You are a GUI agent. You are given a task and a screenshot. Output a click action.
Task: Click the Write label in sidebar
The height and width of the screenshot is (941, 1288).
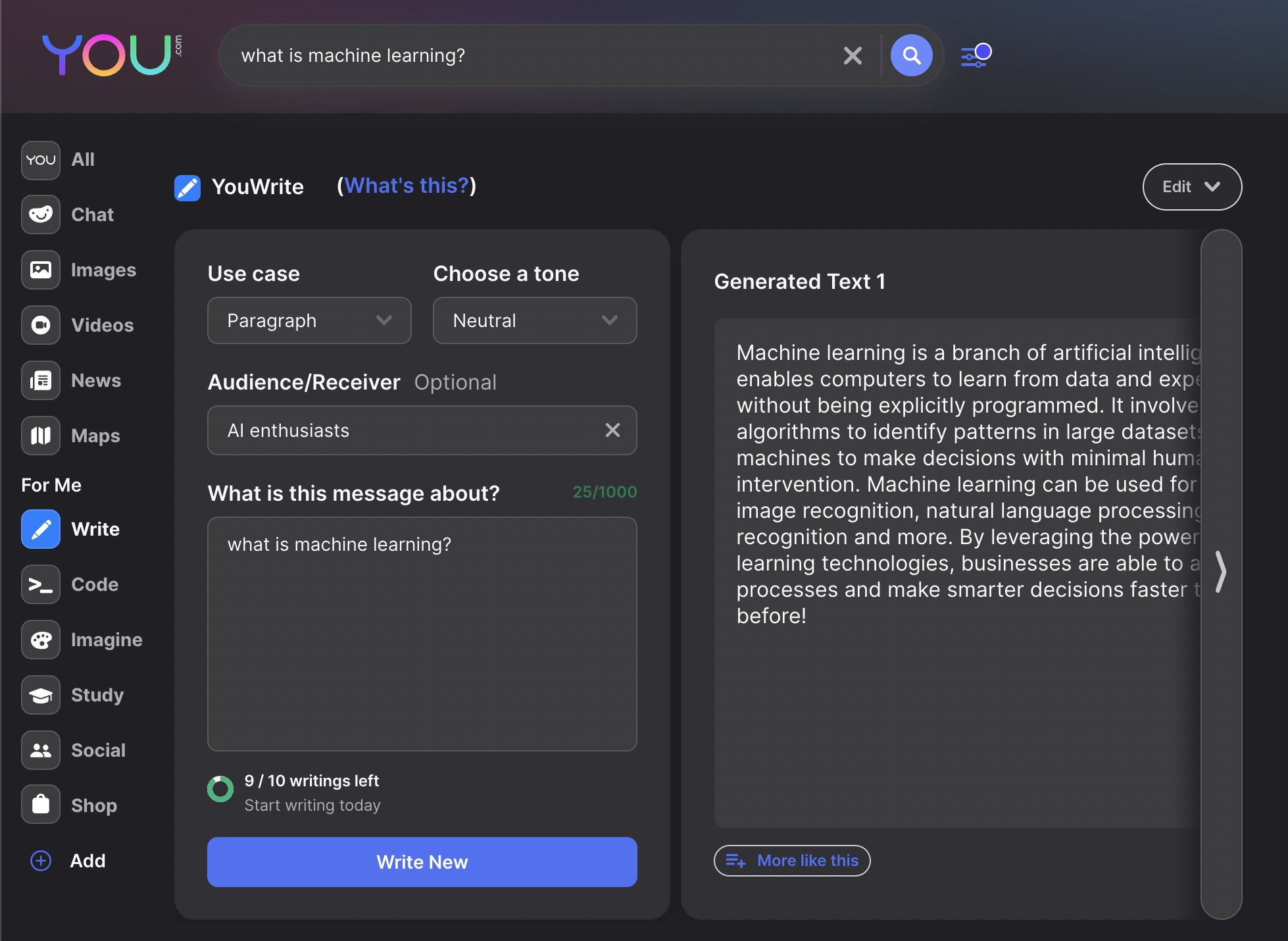95,529
